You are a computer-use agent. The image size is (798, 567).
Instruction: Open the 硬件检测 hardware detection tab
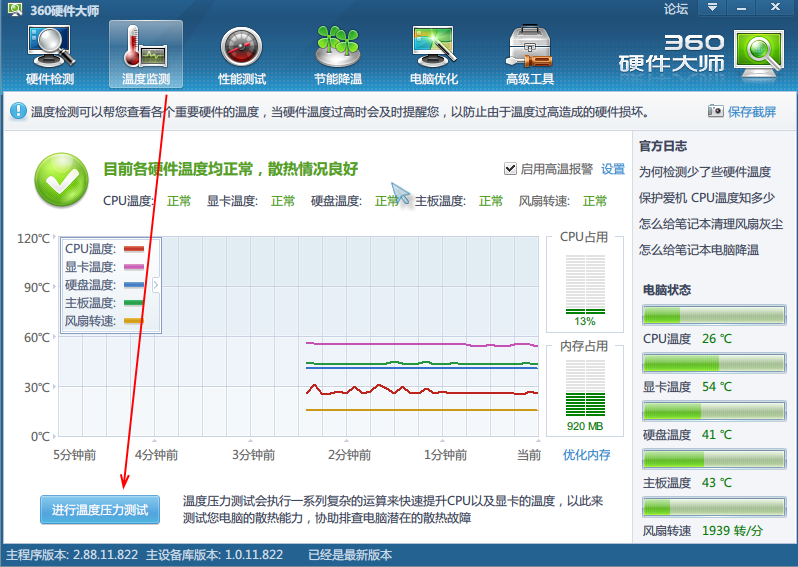[x=50, y=54]
